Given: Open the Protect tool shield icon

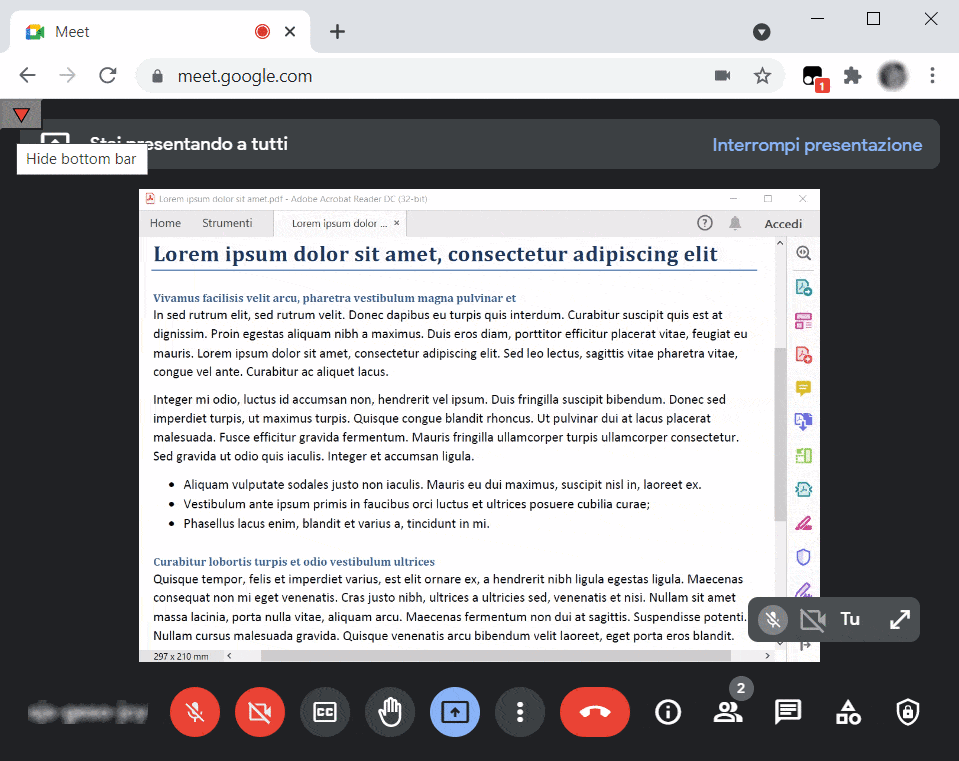Looking at the screenshot, I should tap(803, 556).
